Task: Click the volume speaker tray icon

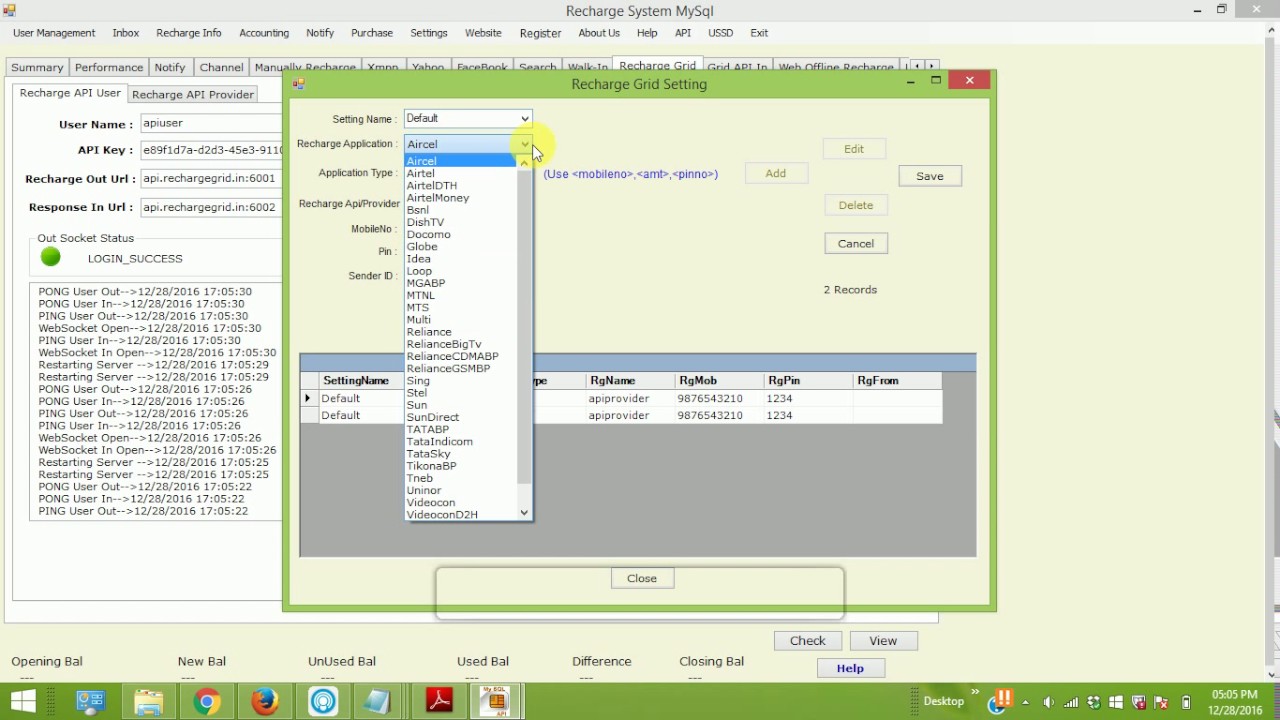Action: pyautogui.click(x=1048, y=702)
